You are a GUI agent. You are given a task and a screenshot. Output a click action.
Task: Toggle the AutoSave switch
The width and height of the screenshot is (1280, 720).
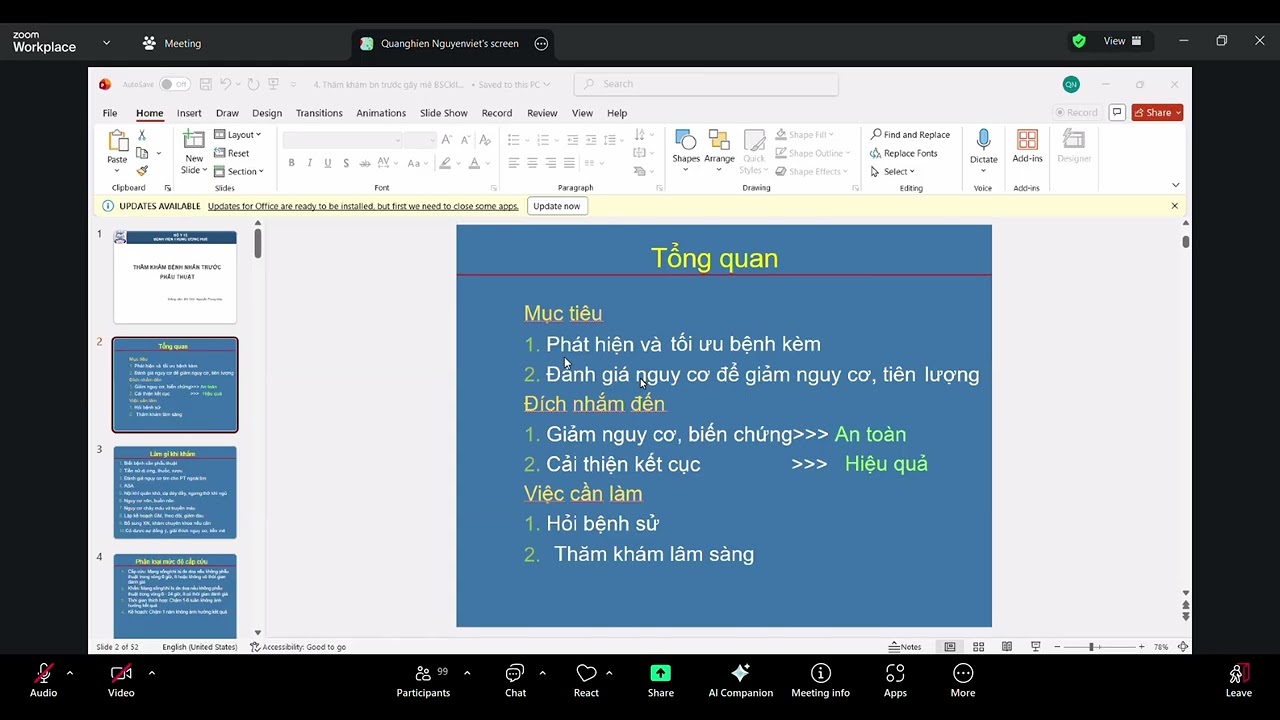point(174,84)
